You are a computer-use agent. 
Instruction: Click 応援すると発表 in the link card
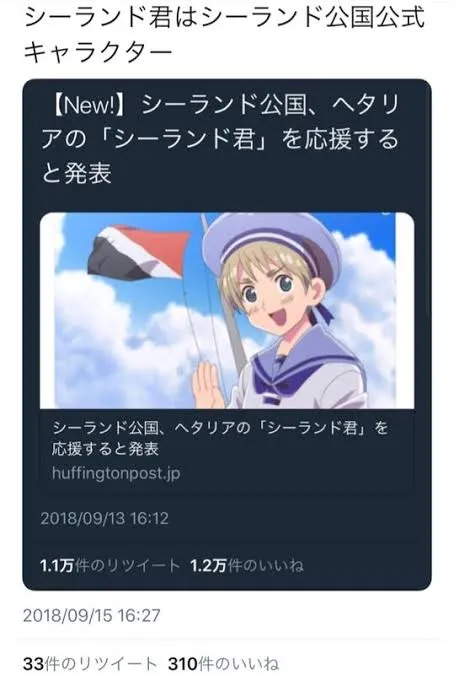coord(105,449)
